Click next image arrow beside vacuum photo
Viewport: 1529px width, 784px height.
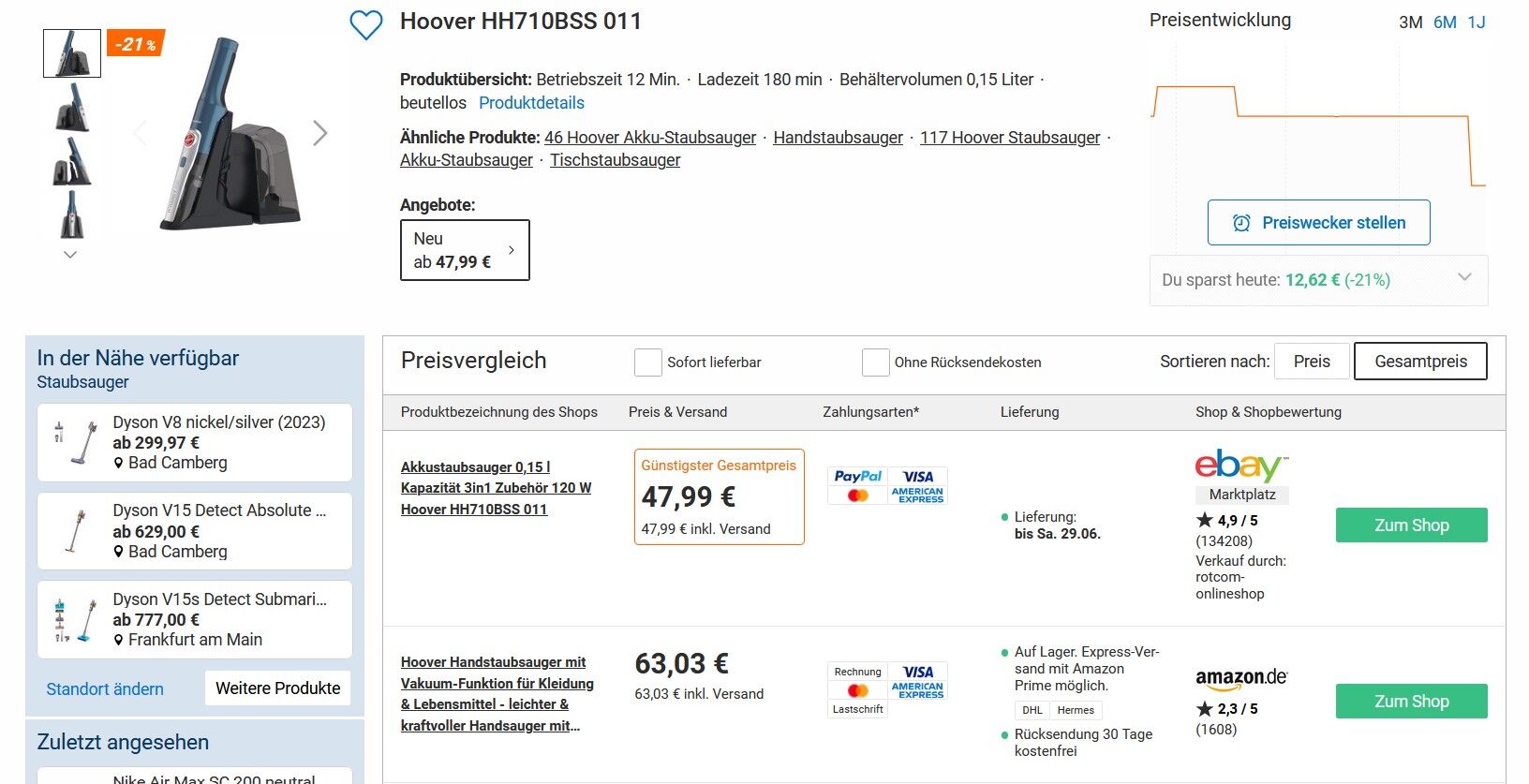pos(320,133)
